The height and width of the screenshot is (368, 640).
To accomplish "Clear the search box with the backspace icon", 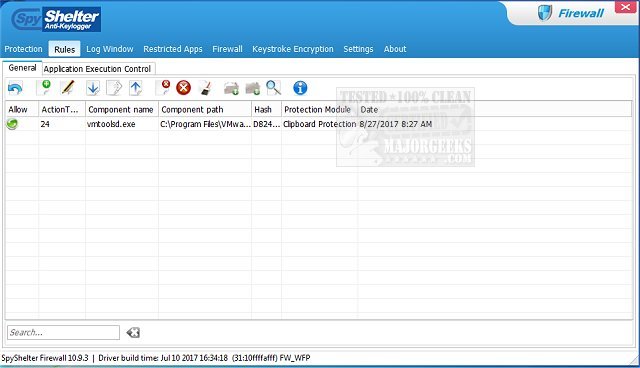I will click(133, 333).
